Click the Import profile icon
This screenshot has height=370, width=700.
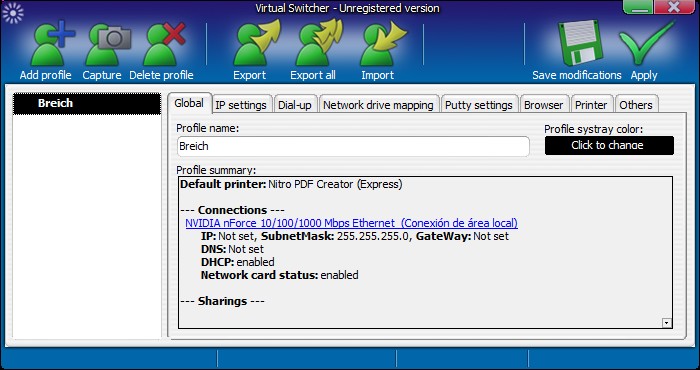pyautogui.click(x=383, y=43)
